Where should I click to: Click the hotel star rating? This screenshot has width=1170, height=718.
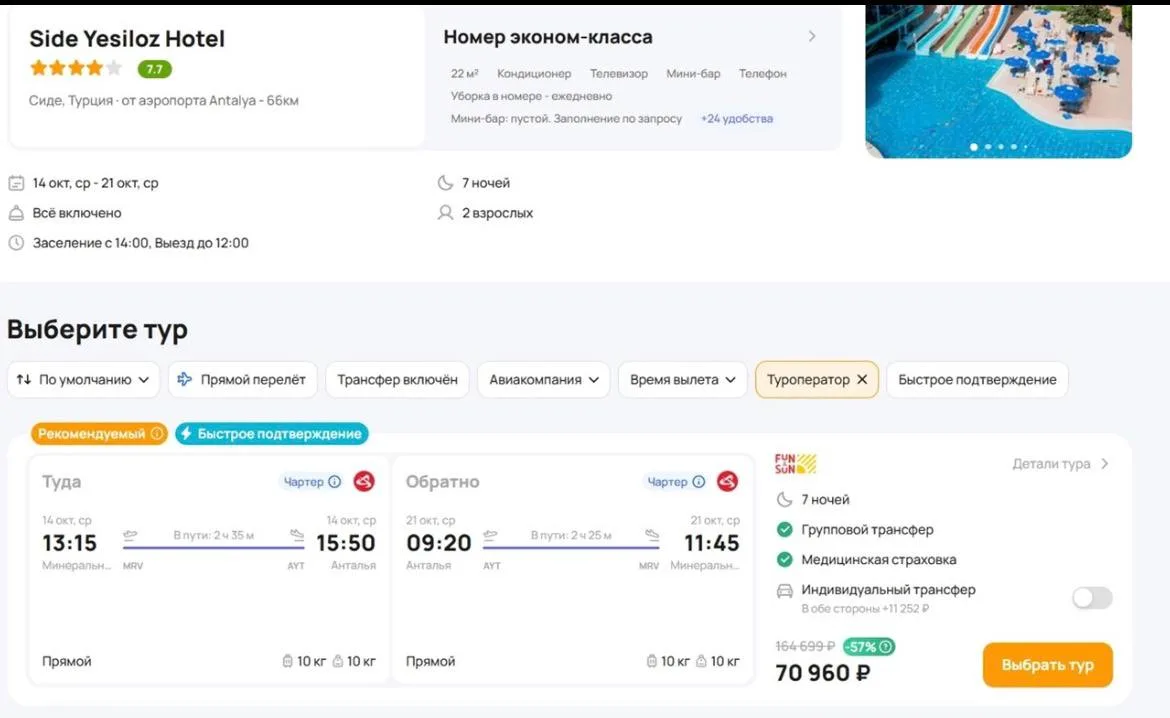click(x=75, y=69)
